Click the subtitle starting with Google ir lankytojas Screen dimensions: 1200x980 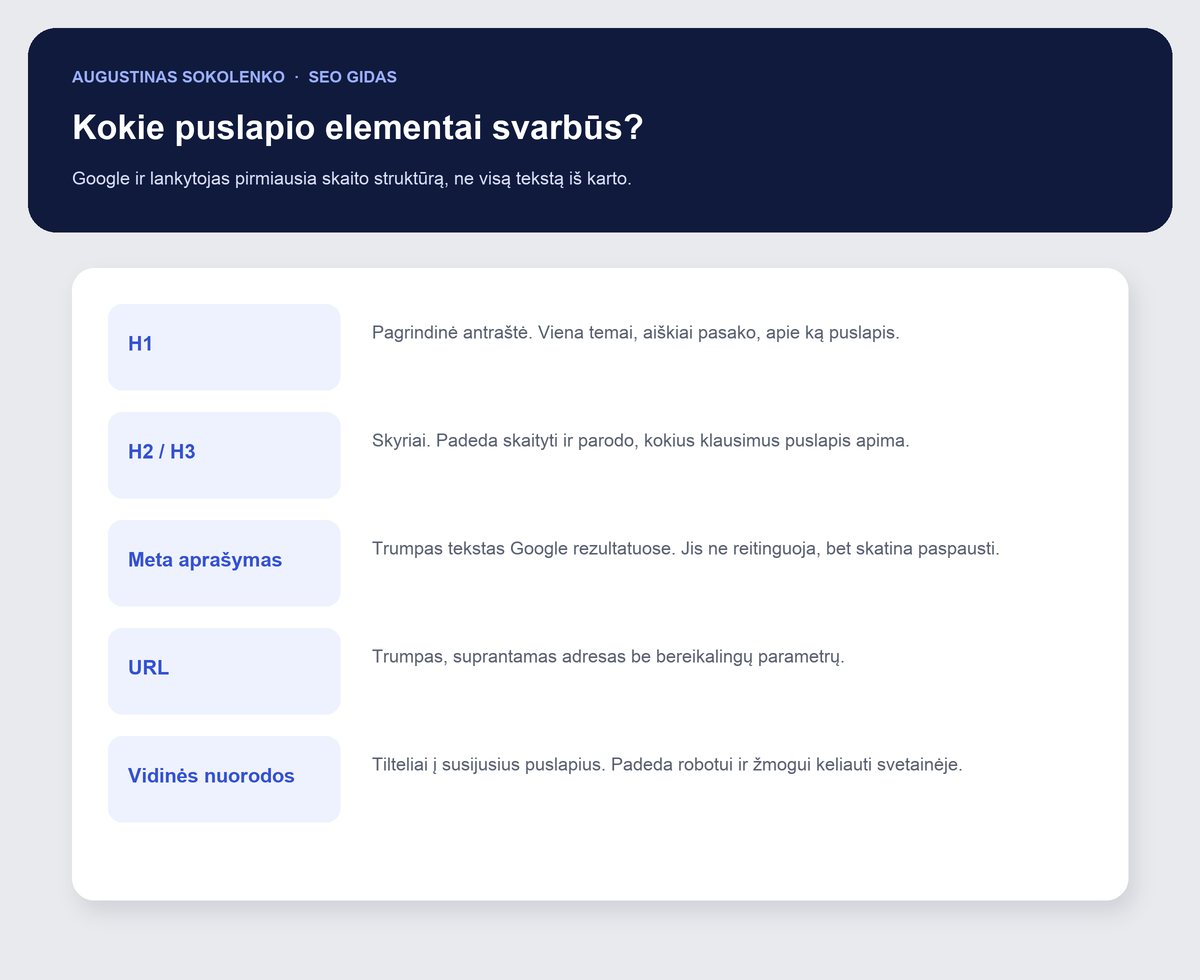352,180
